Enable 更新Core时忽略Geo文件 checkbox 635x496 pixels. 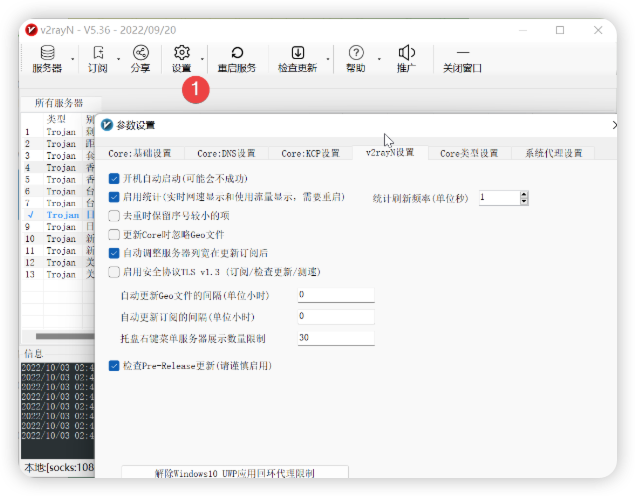pos(114,234)
